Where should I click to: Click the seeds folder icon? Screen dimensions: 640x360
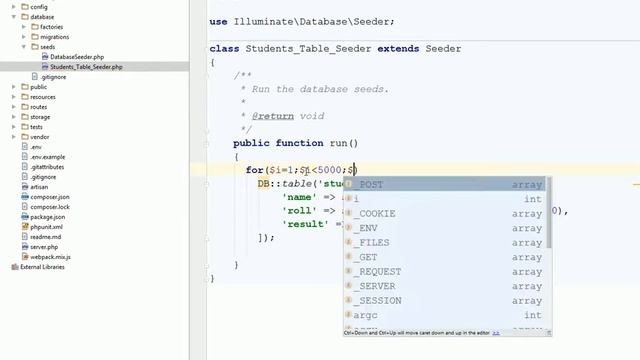(x=35, y=47)
